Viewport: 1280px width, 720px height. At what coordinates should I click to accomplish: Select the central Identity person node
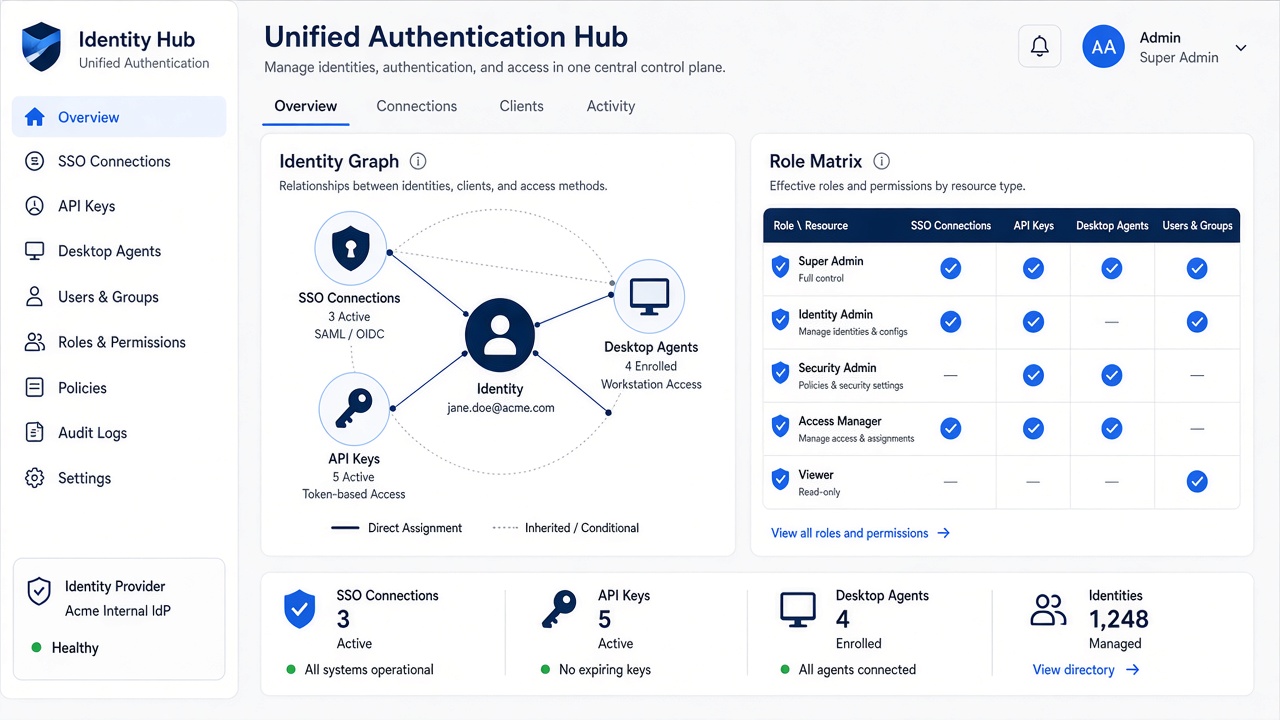499,335
